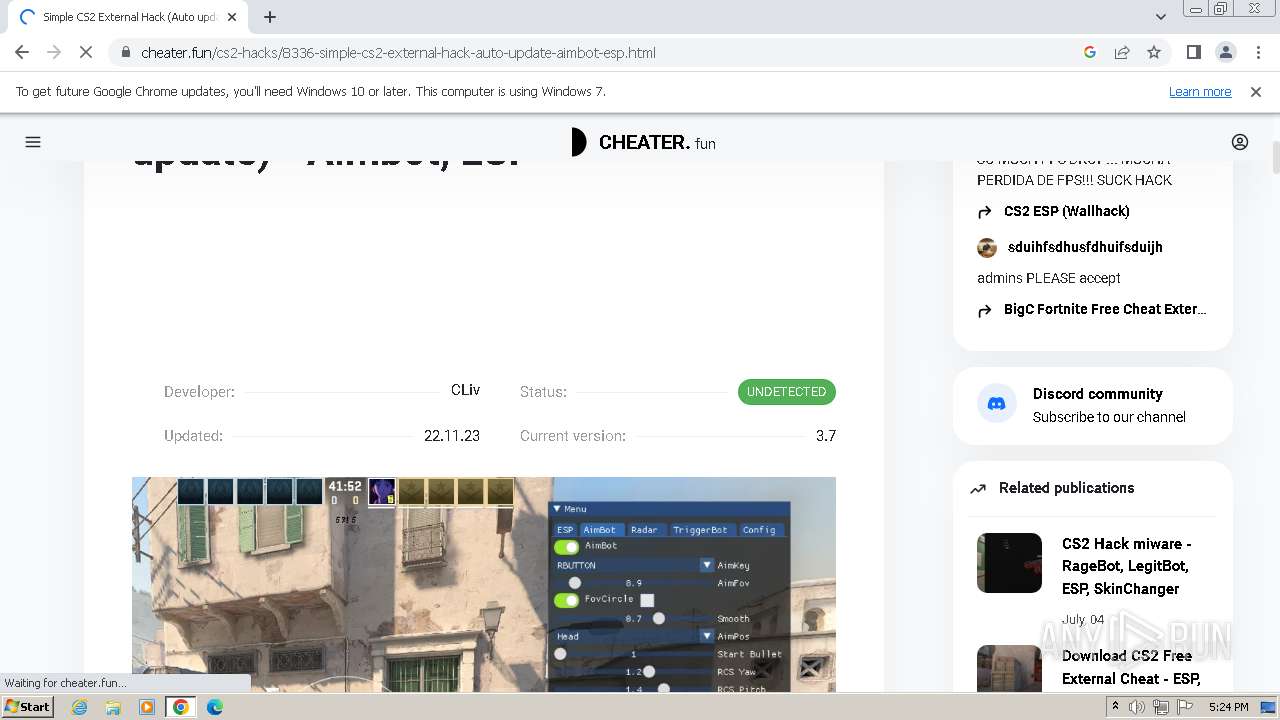The height and width of the screenshot is (720, 1280).
Task: Open Internet Explorer from taskbar
Action: pyautogui.click(x=80, y=707)
